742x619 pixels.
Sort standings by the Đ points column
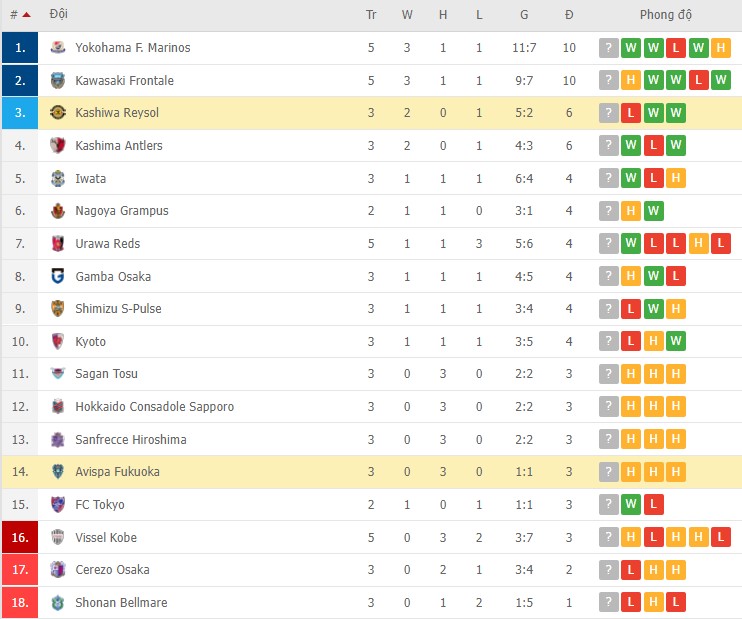569,15
